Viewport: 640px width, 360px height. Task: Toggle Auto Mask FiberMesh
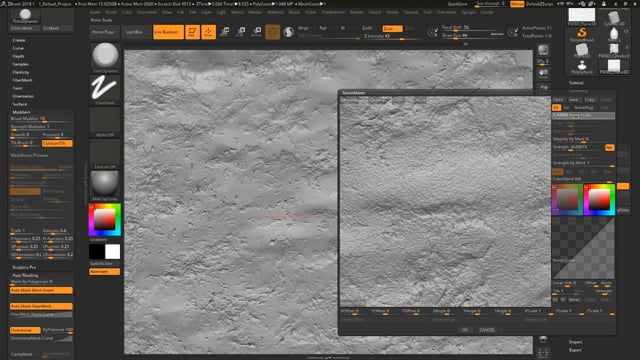(x=41, y=306)
